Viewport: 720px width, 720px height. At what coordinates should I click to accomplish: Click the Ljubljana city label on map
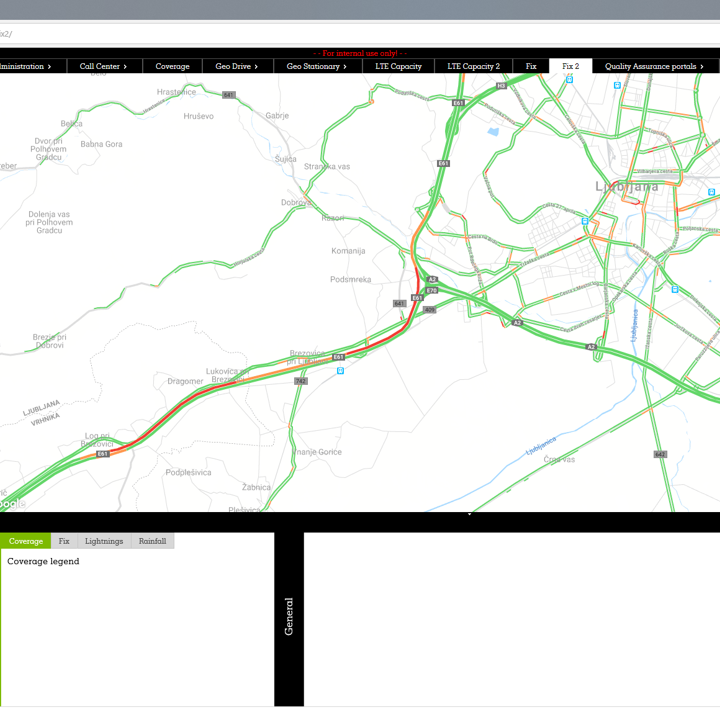pos(627,187)
